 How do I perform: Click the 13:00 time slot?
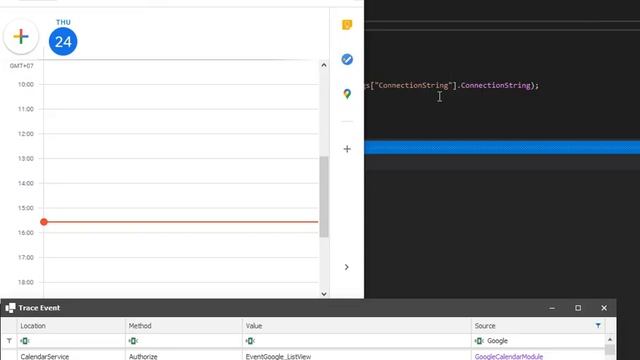tap(181, 171)
